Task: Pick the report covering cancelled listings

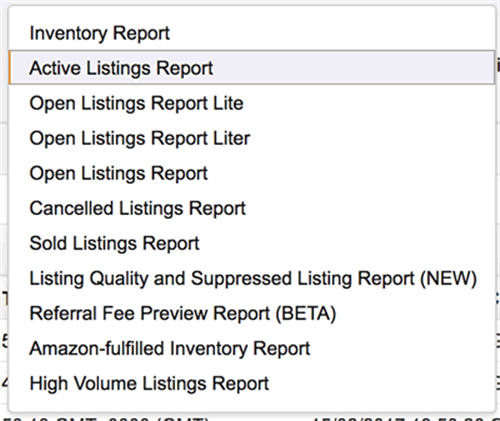Action: [252, 208]
